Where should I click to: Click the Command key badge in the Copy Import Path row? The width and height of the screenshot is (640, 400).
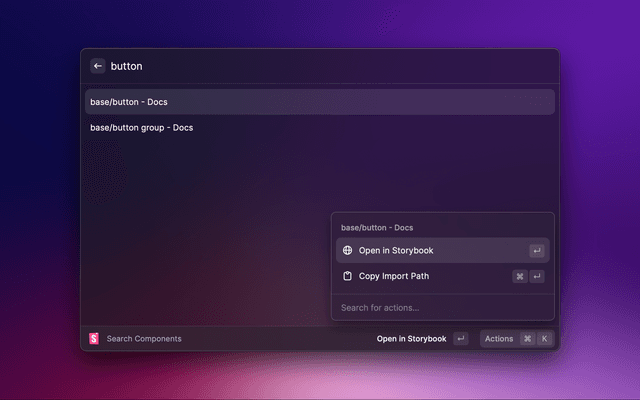pos(520,276)
